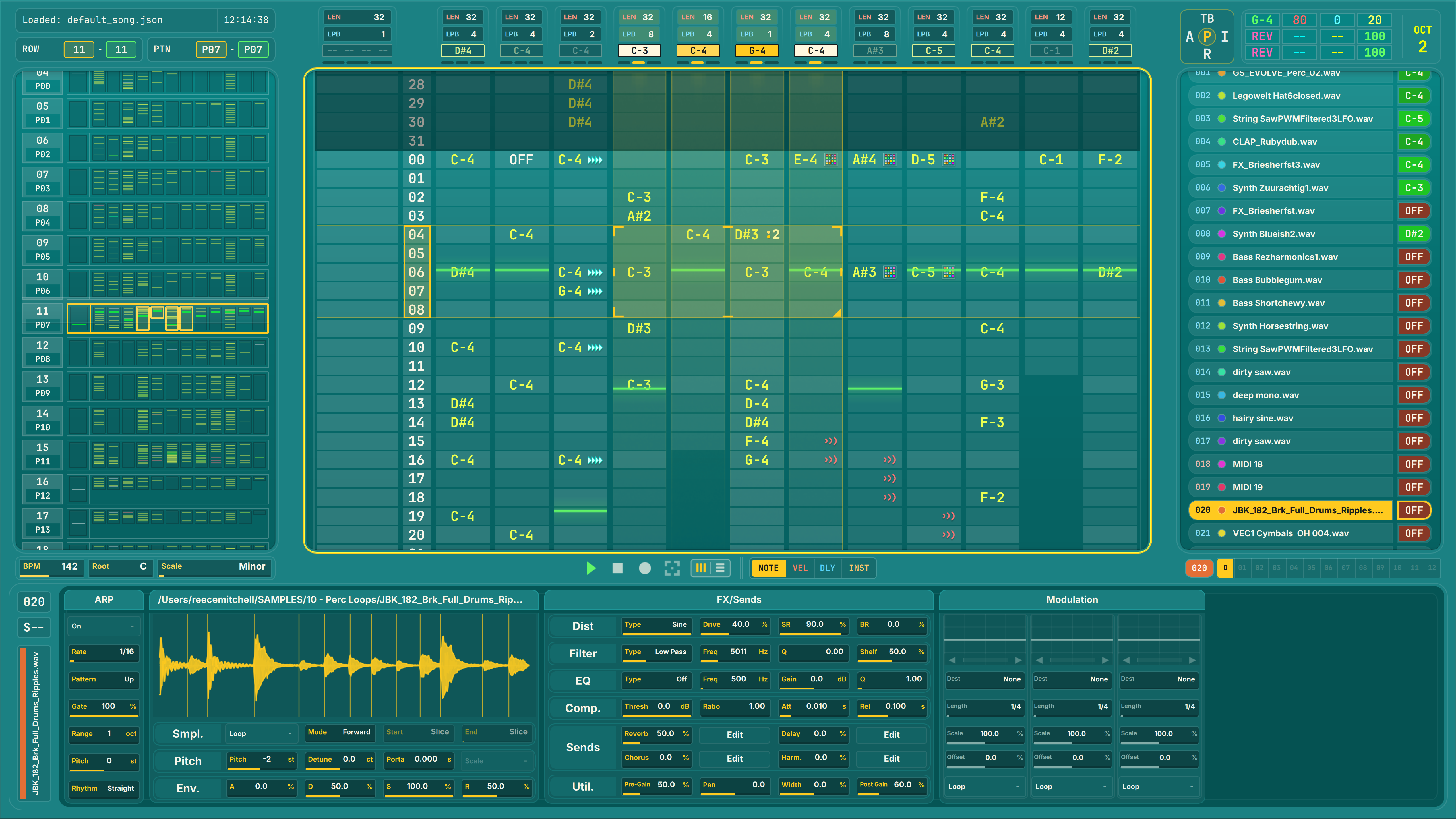This screenshot has width=1456, height=819.
Task: Click Edit next to Chorus send
Action: pos(734,758)
